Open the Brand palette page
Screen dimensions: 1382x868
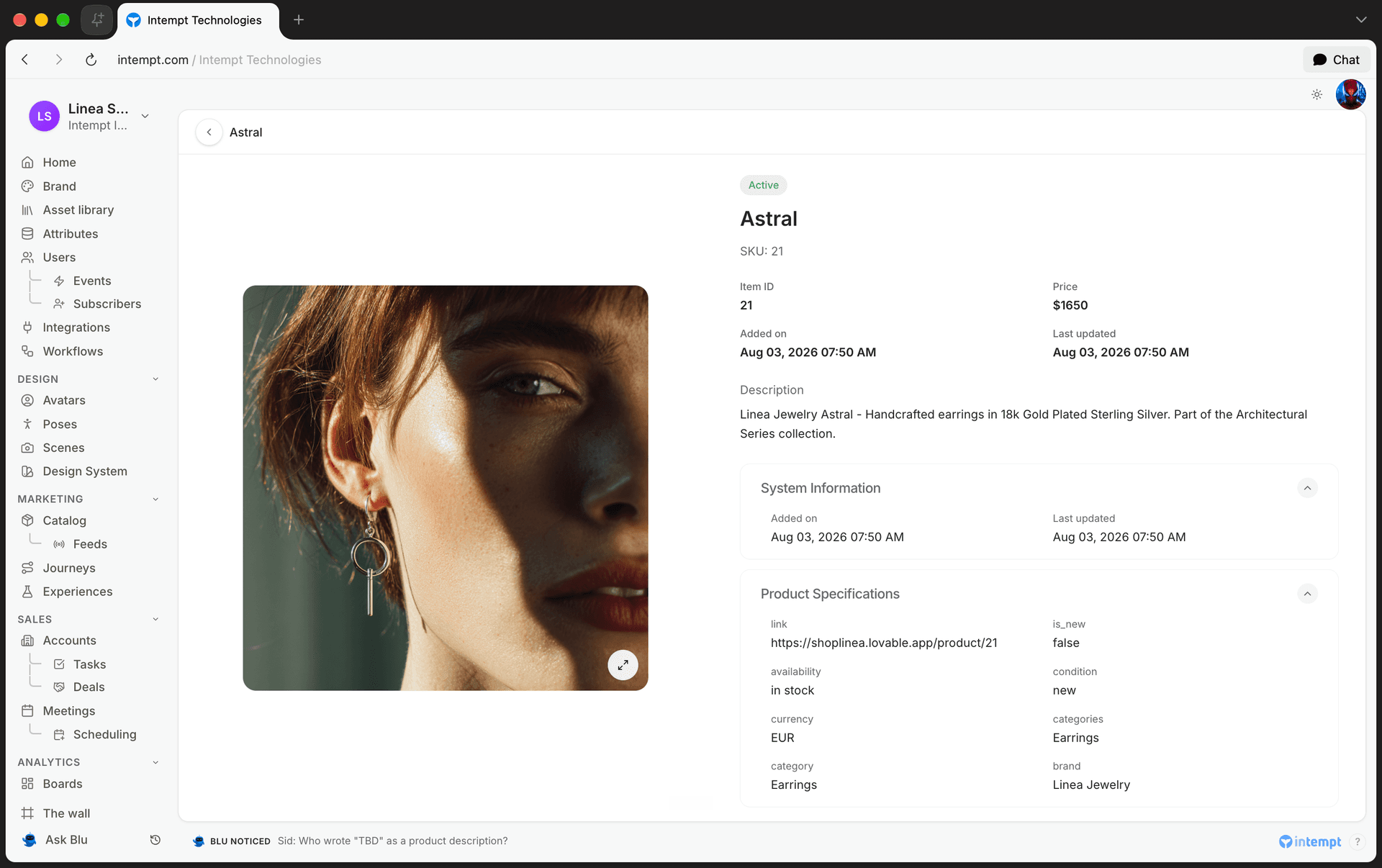coord(59,186)
